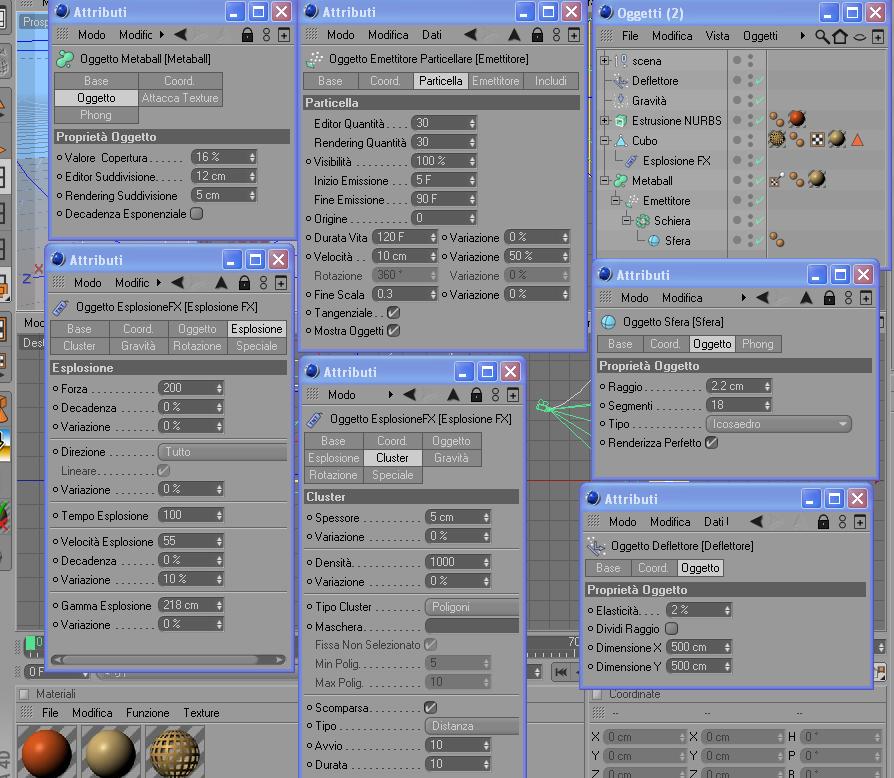This screenshot has height=778, width=894.
Task: Collapse the Cubo tree node
Action: (604, 140)
